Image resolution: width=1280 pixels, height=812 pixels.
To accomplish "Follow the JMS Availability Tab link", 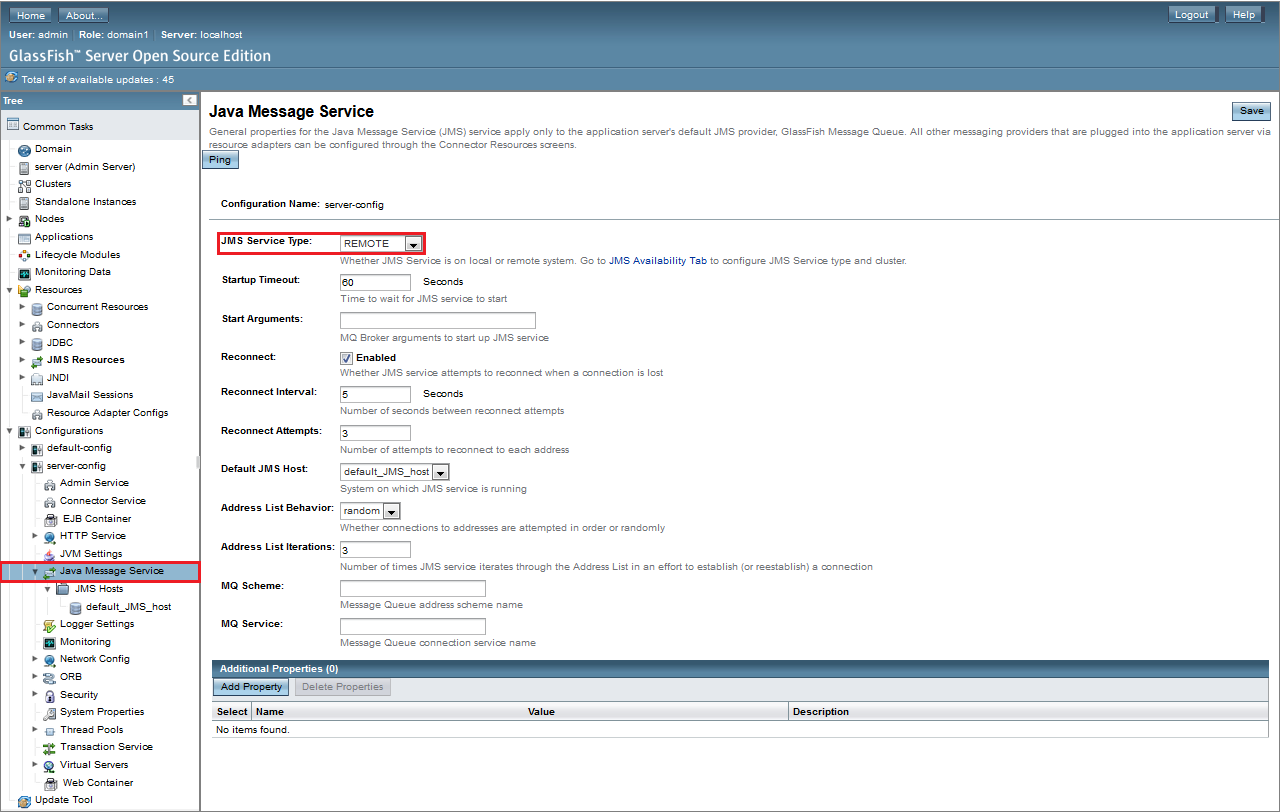I will (x=658, y=261).
